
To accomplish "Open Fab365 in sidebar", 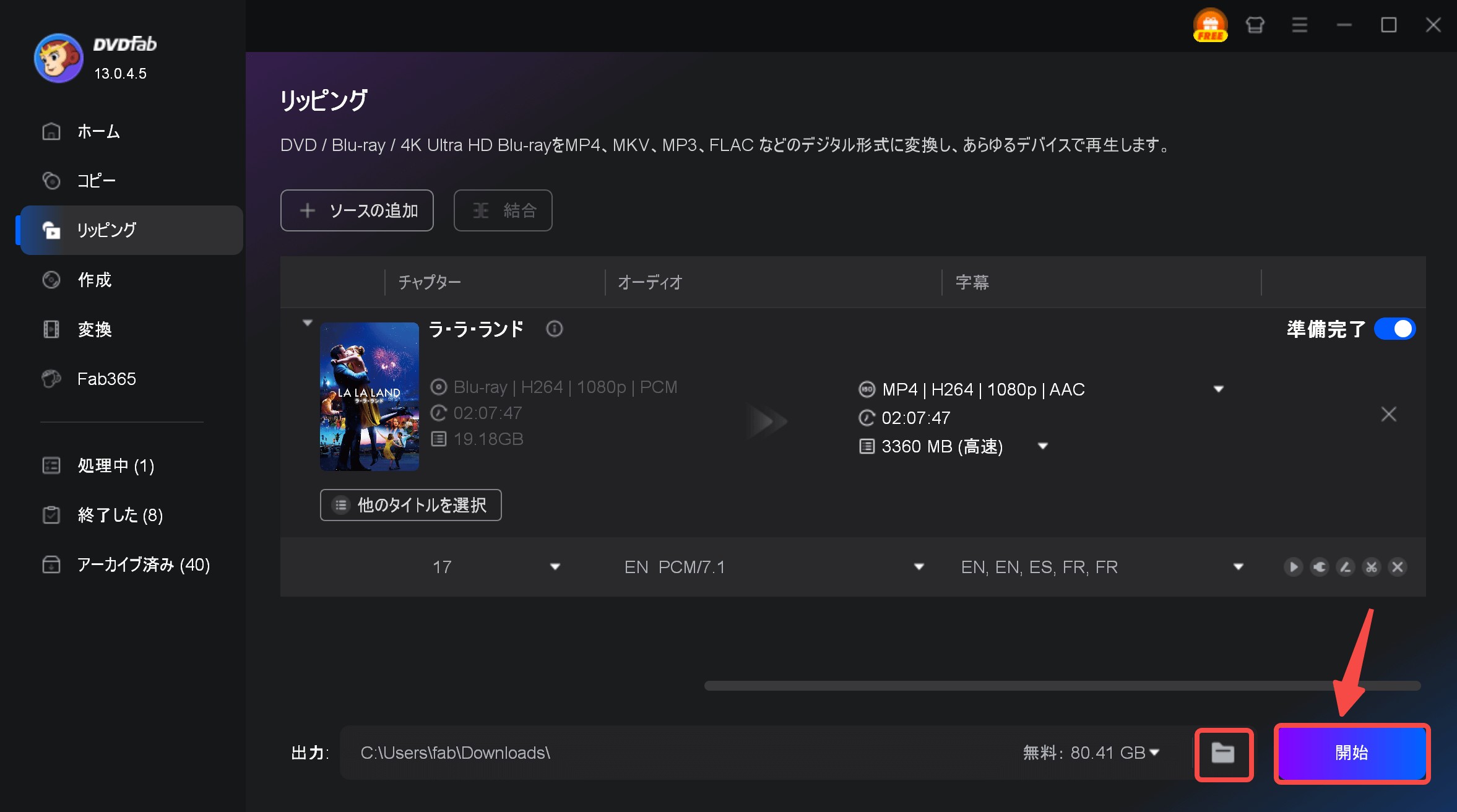I will [131, 379].
